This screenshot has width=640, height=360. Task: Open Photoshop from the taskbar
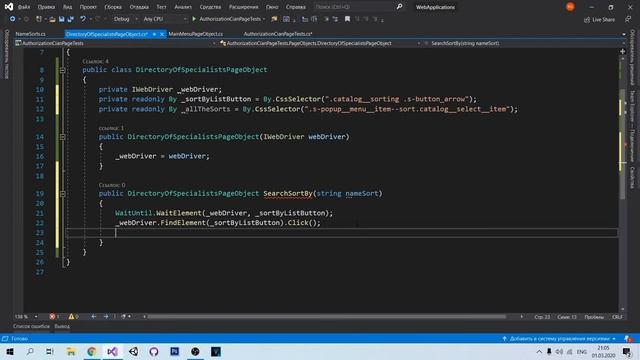pos(175,351)
